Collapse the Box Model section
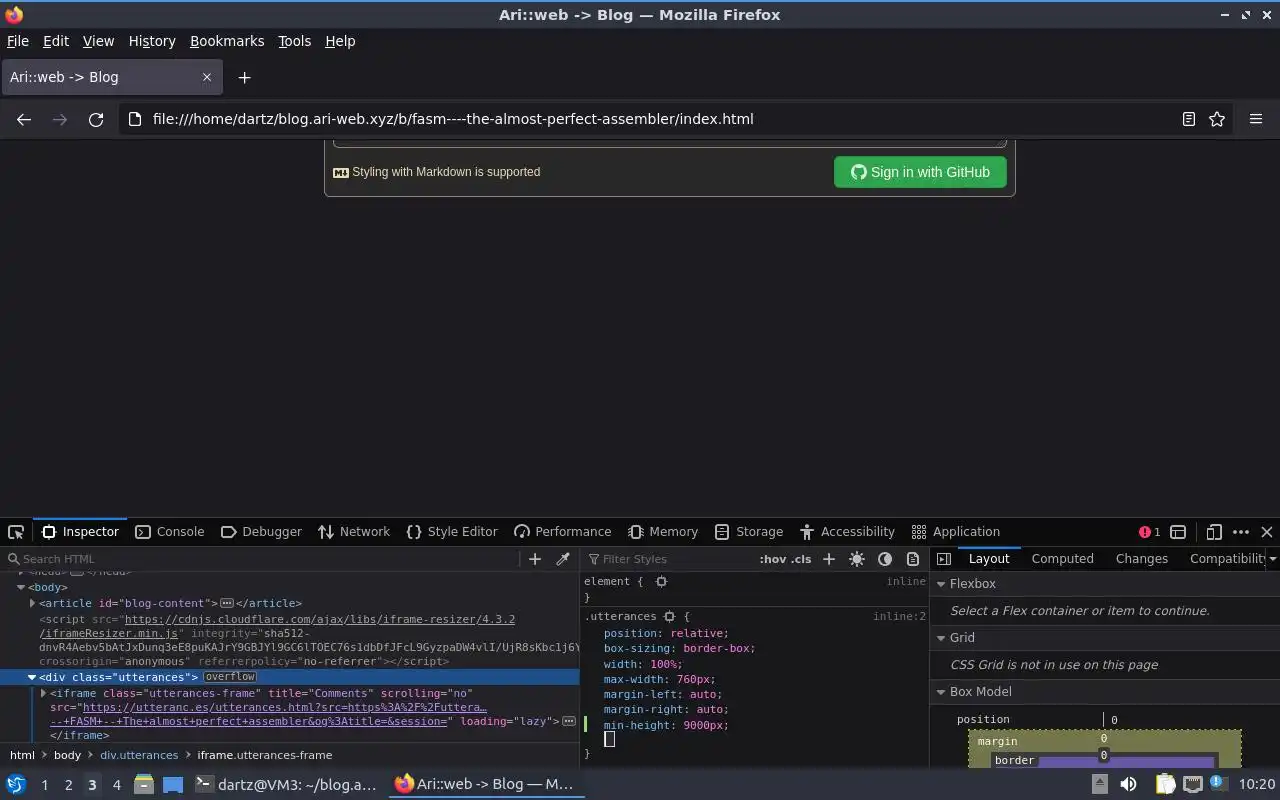This screenshot has width=1280, height=800. click(941, 692)
